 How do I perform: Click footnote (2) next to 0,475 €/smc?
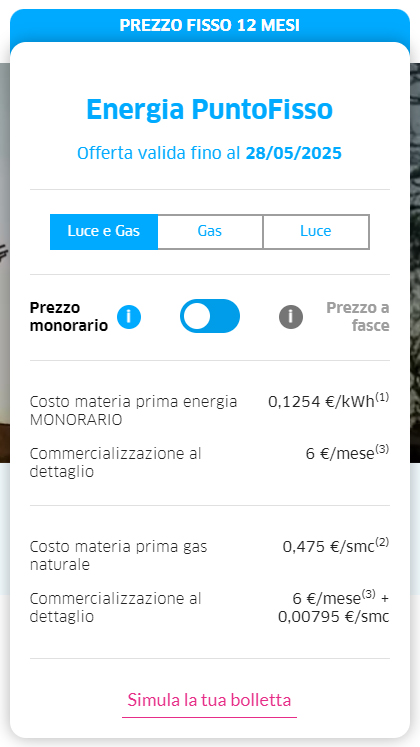click(x=382, y=542)
